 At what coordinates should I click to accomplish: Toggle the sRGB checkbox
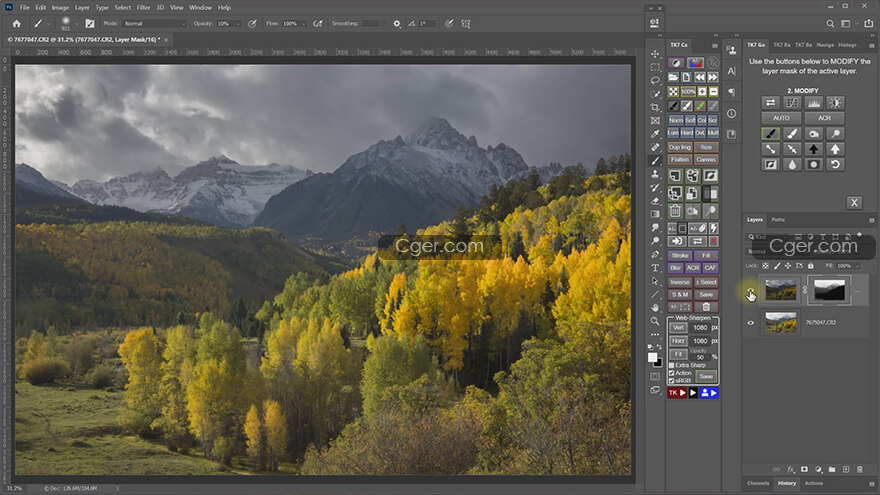pyautogui.click(x=672, y=381)
